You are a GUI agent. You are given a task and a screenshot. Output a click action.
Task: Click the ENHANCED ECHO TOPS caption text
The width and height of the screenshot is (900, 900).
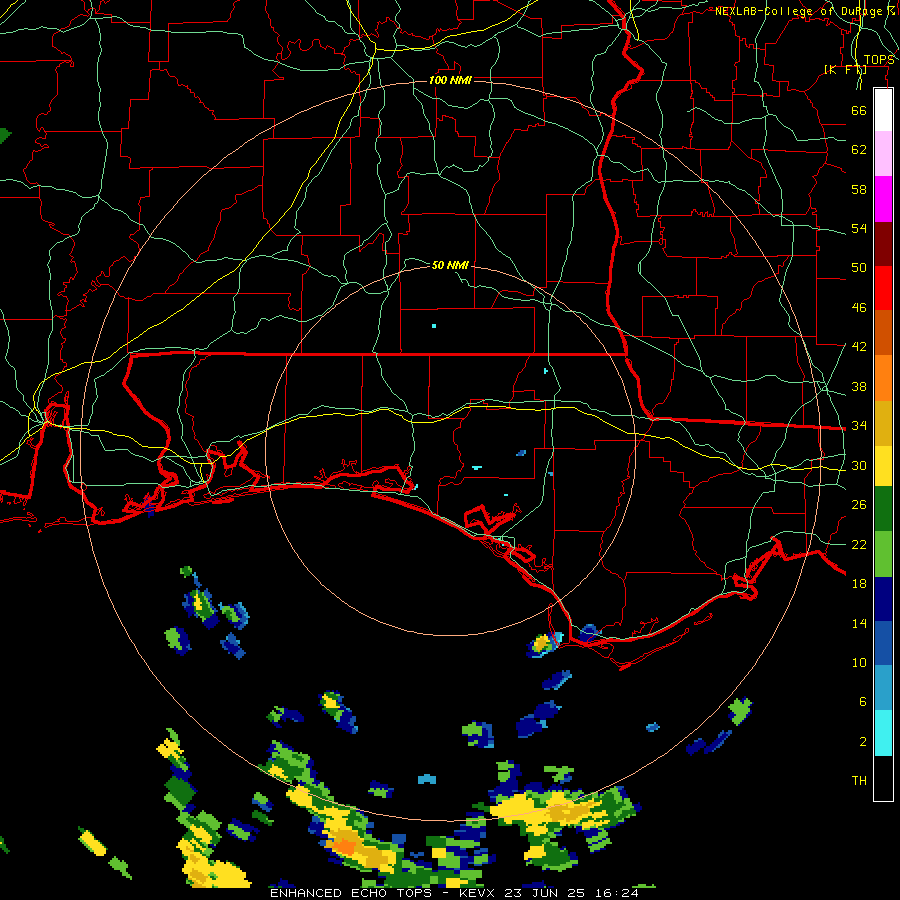click(351, 893)
